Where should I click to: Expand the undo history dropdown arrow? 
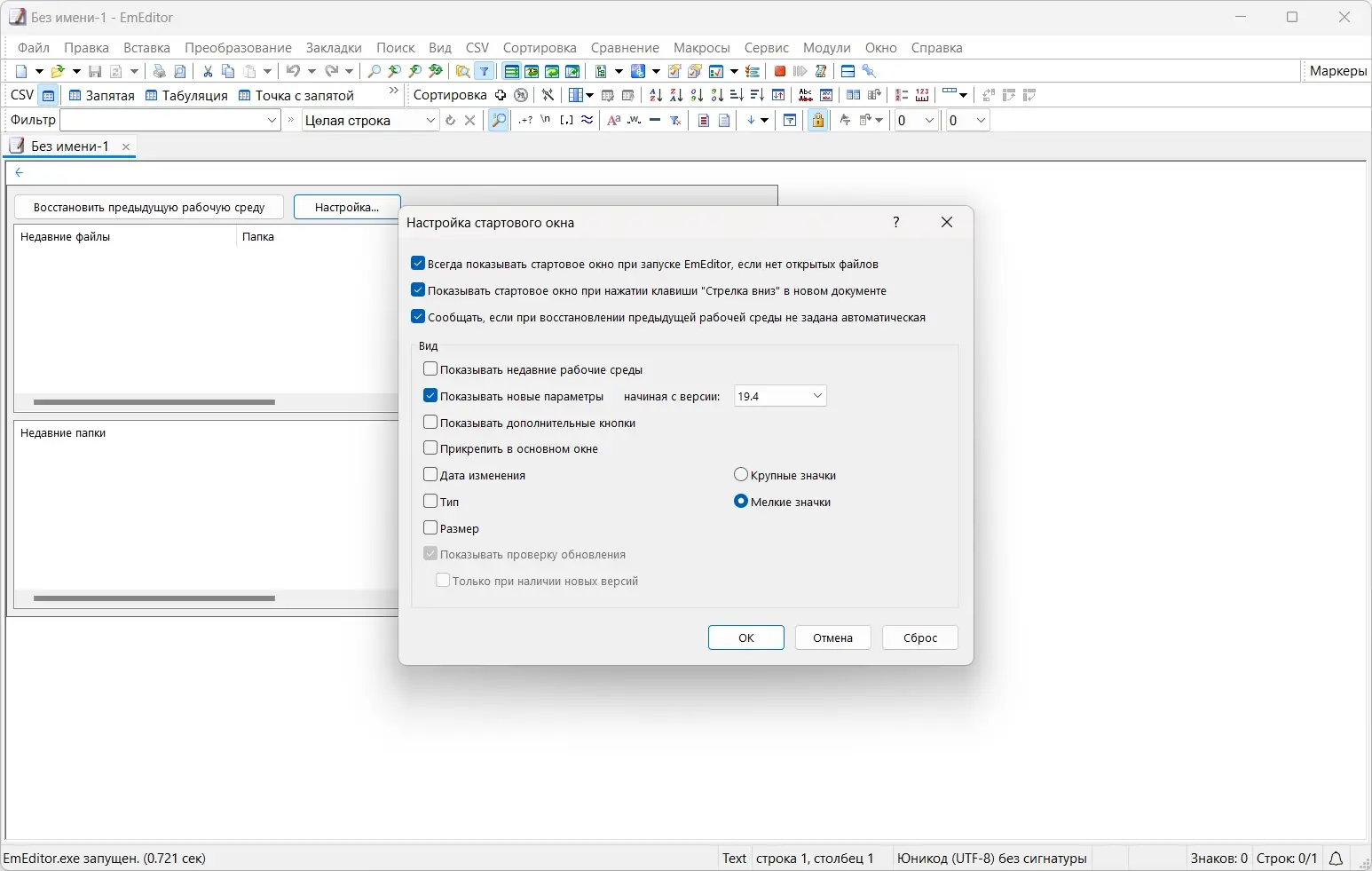(x=311, y=71)
